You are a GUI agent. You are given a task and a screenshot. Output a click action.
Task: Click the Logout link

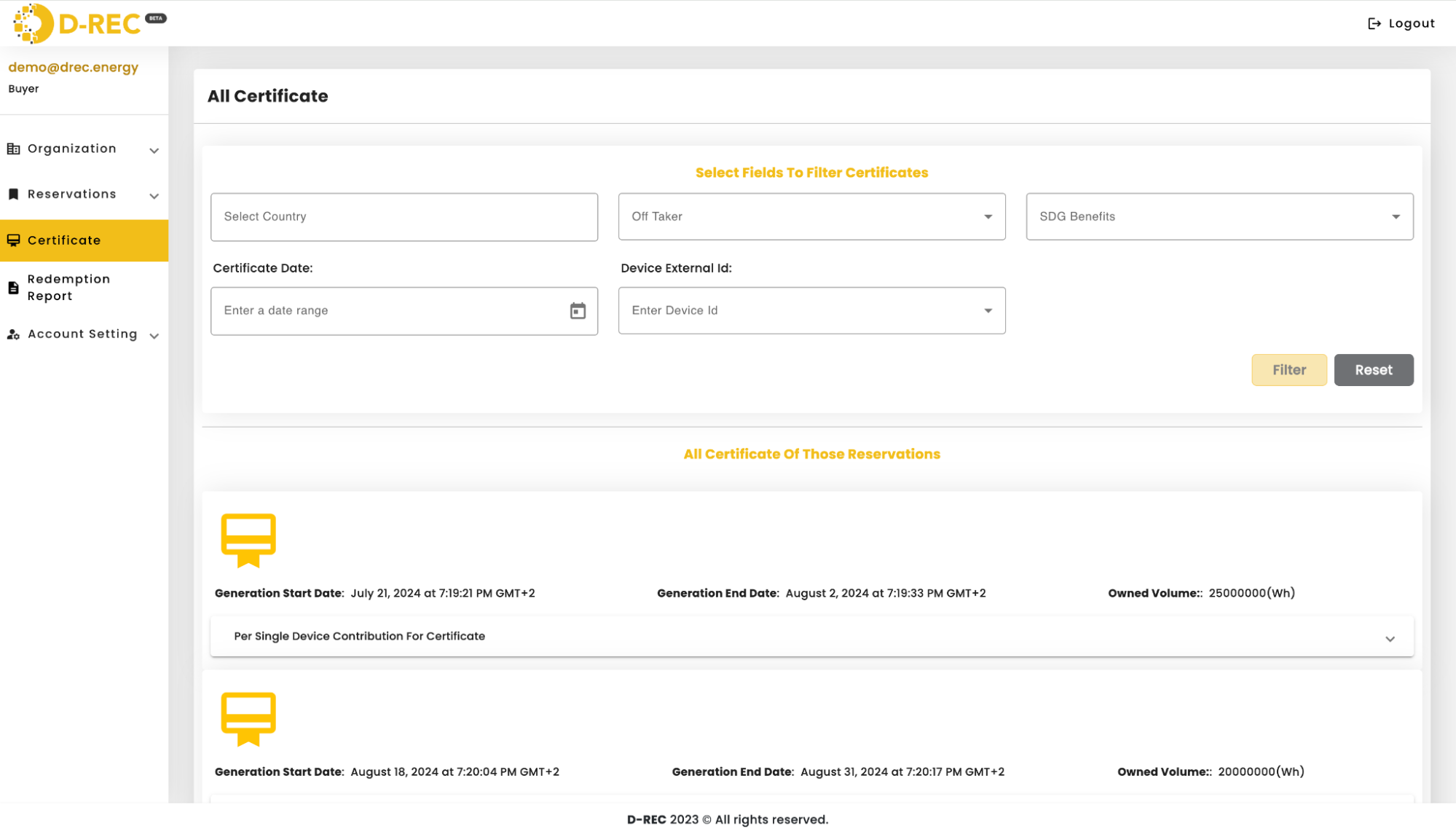(1401, 23)
